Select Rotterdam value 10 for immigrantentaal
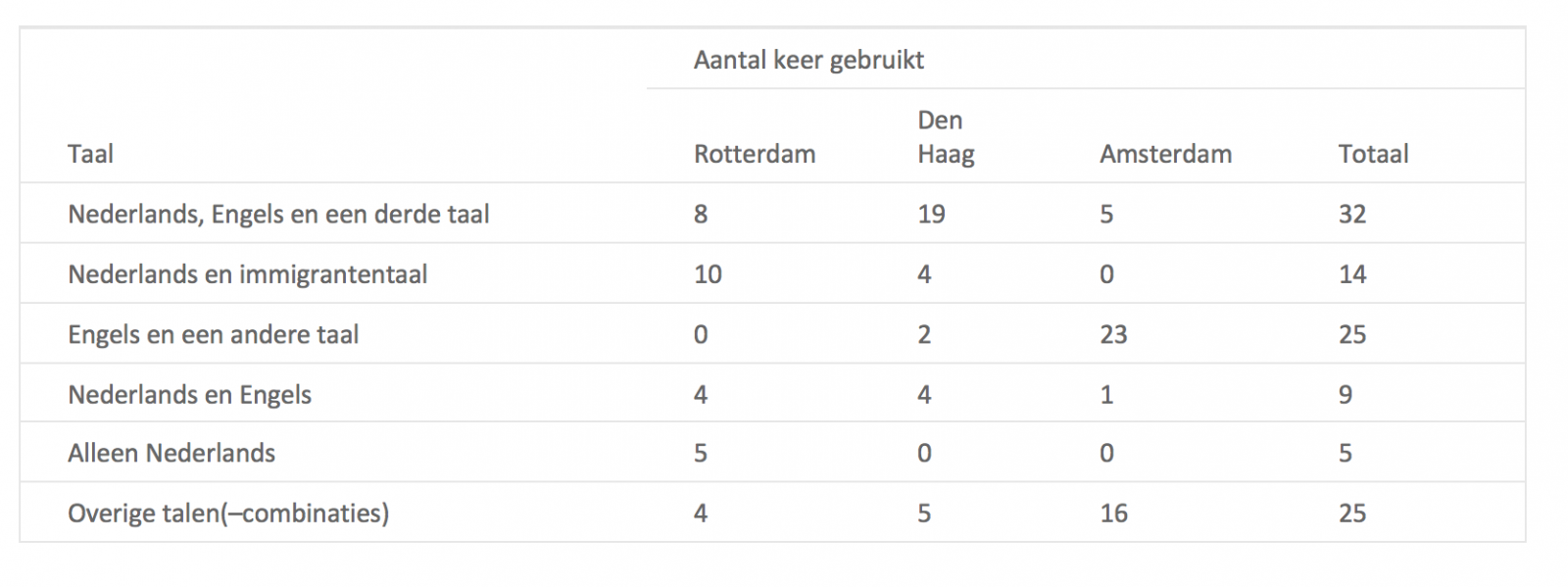 click(x=708, y=274)
